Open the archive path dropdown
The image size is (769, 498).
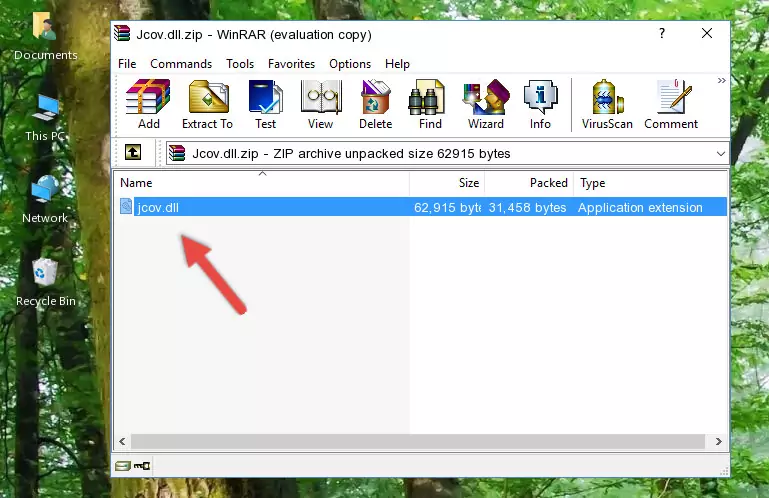pyautogui.click(x=720, y=154)
